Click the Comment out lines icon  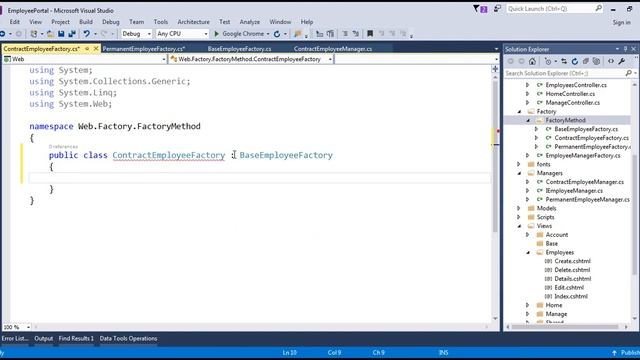(345, 34)
